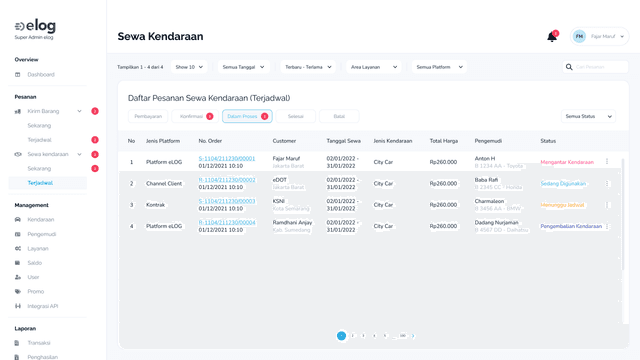Screen dimensions: 640x360
Task: Click the User icon in sidebar
Action: (18, 277)
